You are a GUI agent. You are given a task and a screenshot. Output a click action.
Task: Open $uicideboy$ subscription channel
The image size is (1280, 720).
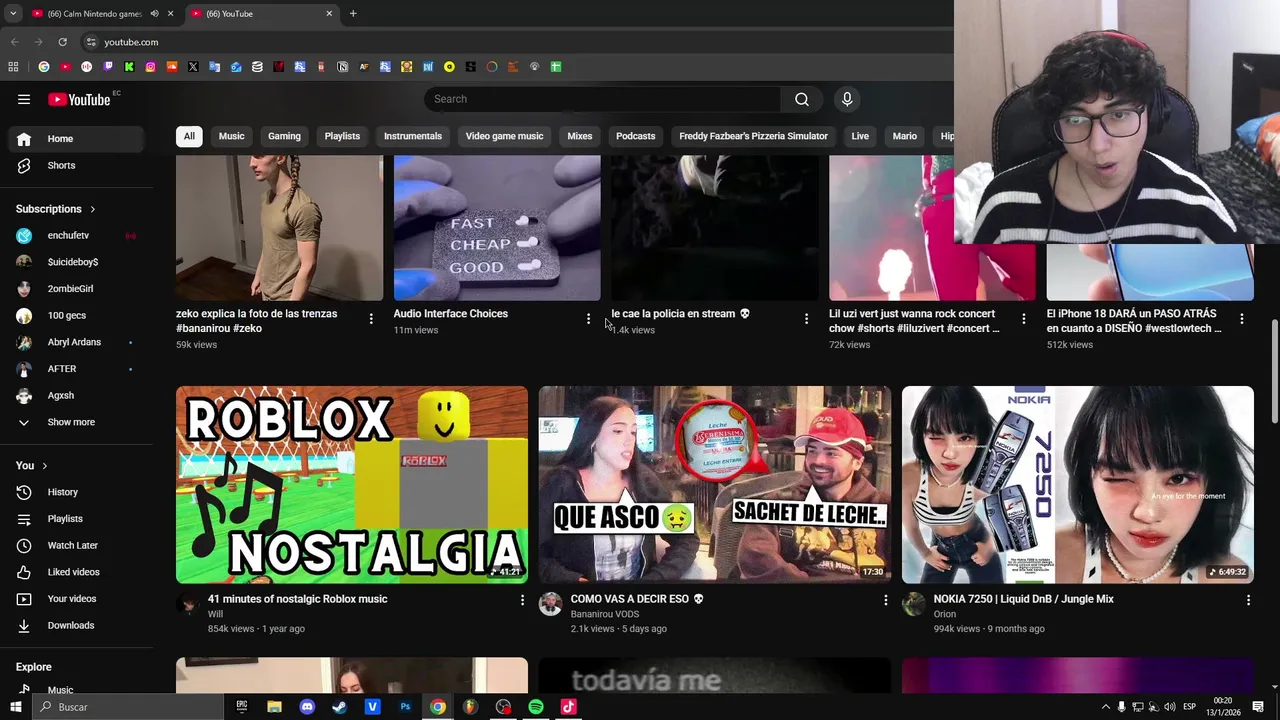76,262
